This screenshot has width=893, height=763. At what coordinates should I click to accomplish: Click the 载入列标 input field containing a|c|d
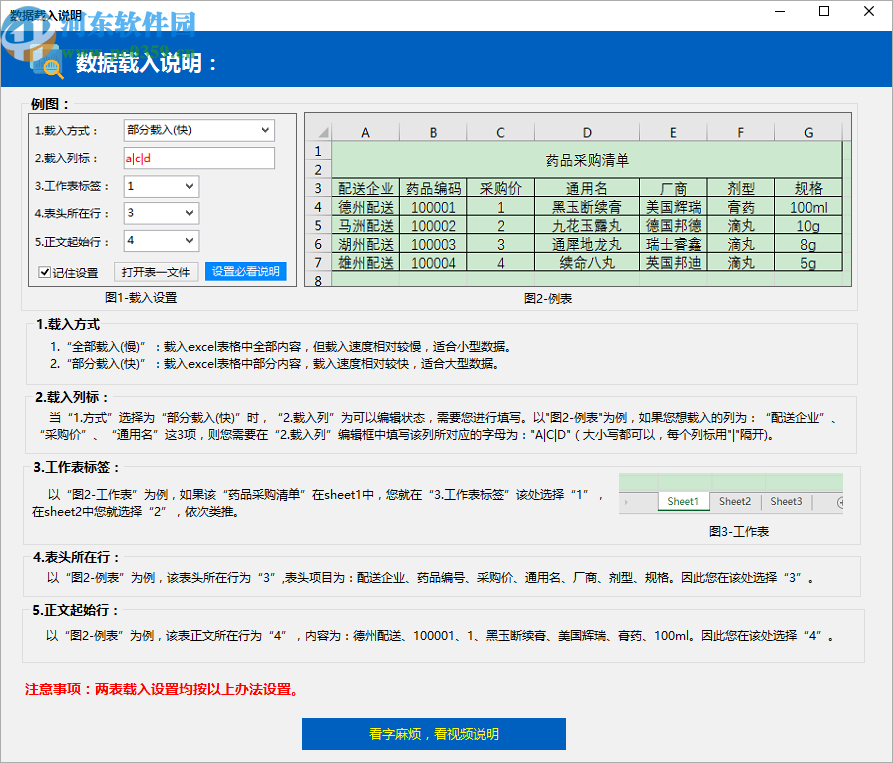point(198,158)
